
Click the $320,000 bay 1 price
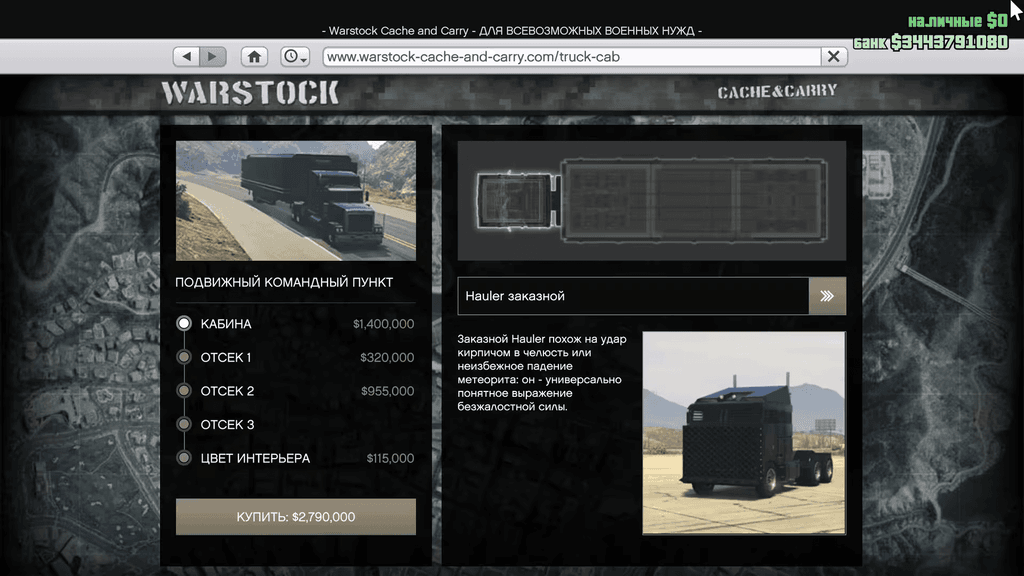click(x=387, y=357)
